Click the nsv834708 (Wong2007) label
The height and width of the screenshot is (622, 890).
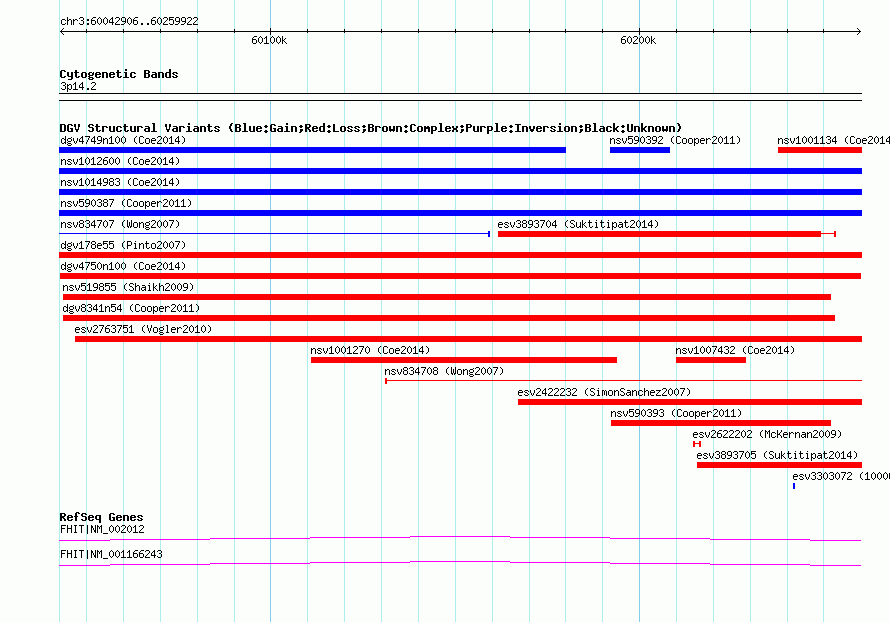[x=444, y=371]
